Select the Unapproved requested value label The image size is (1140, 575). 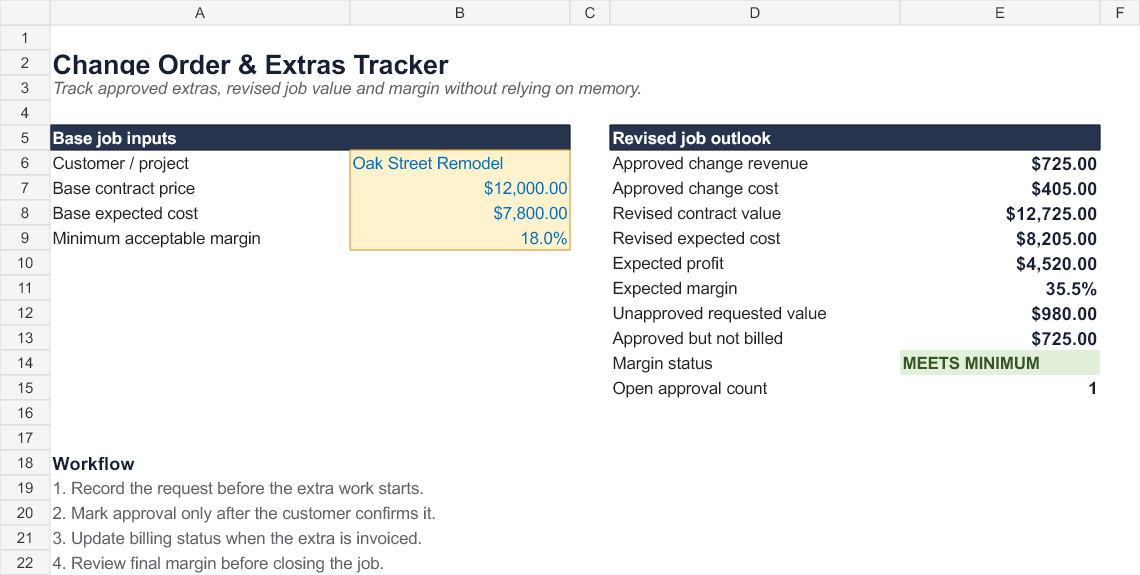[x=719, y=313]
